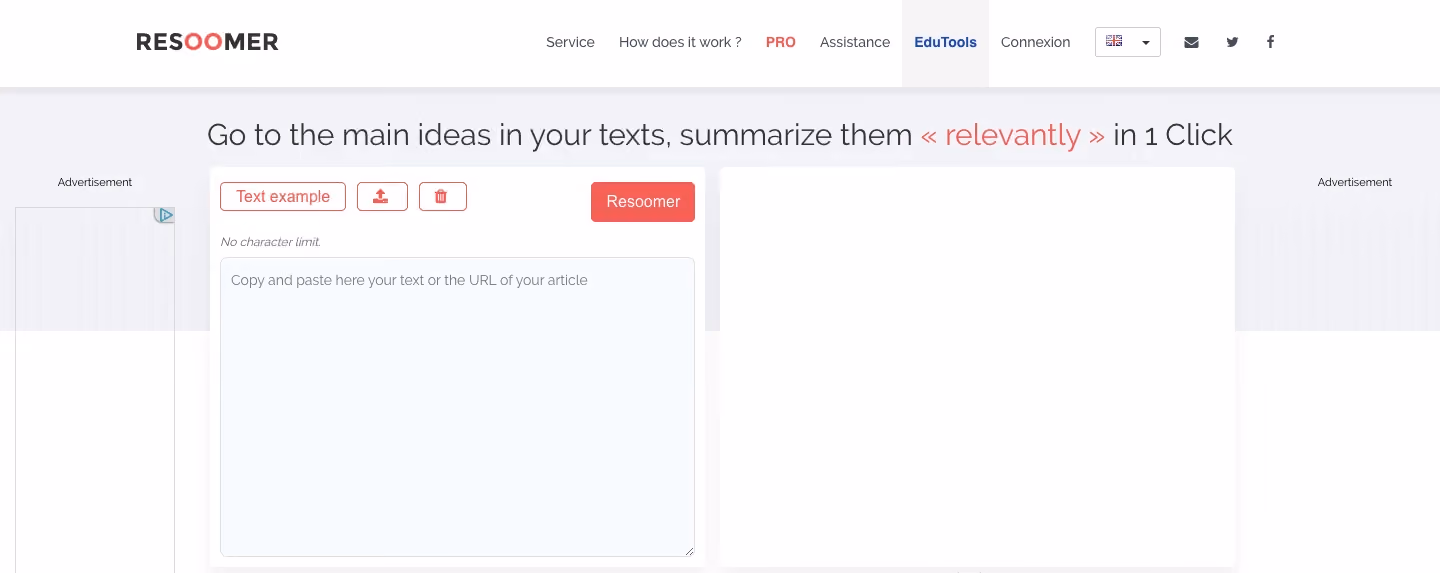The width and height of the screenshot is (1440, 573).
Task: Click the left "Advertisement" label
Action: click(x=95, y=182)
